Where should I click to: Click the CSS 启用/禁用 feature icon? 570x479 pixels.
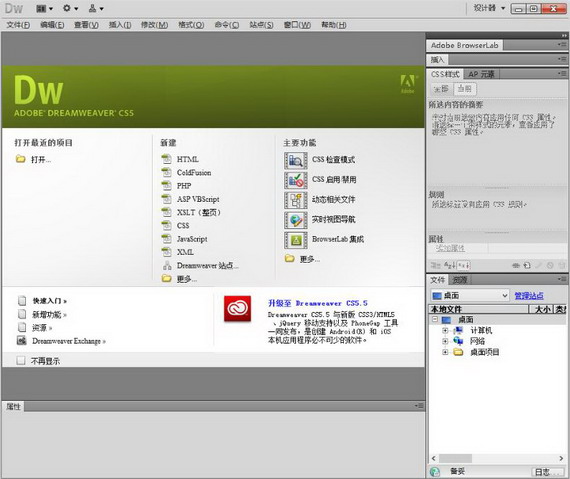[x=296, y=180]
